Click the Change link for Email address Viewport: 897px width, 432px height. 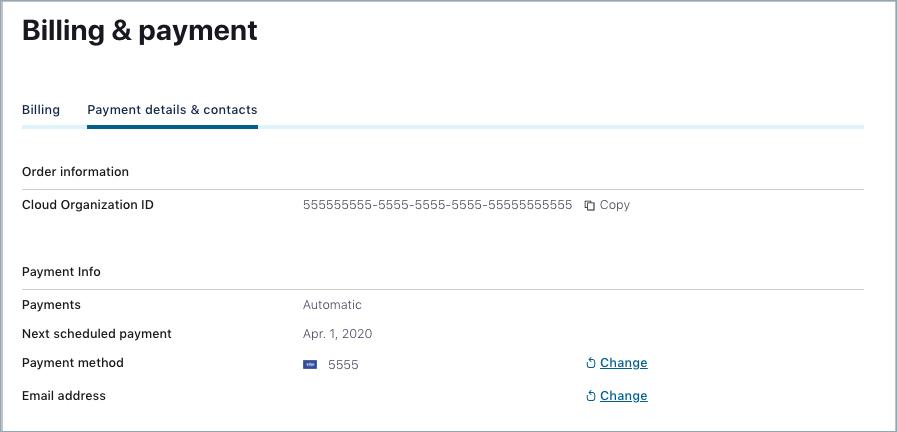[x=623, y=396]
